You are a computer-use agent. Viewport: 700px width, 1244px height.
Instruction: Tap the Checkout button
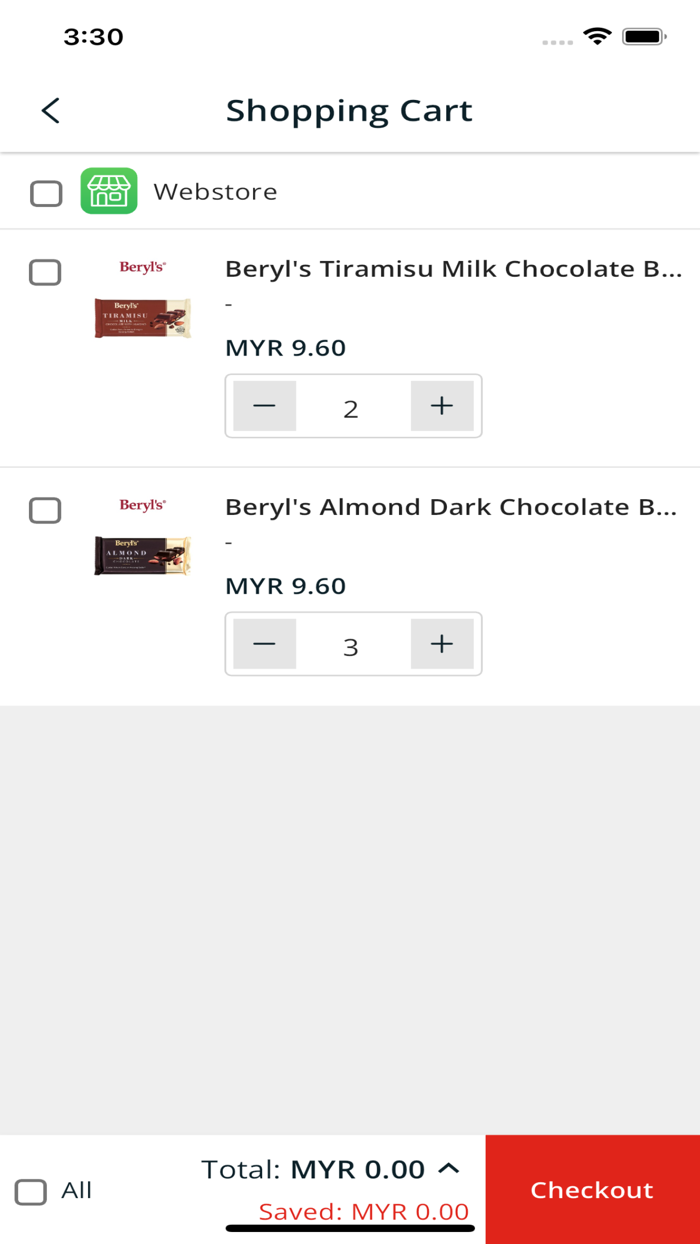(592, 1189)
